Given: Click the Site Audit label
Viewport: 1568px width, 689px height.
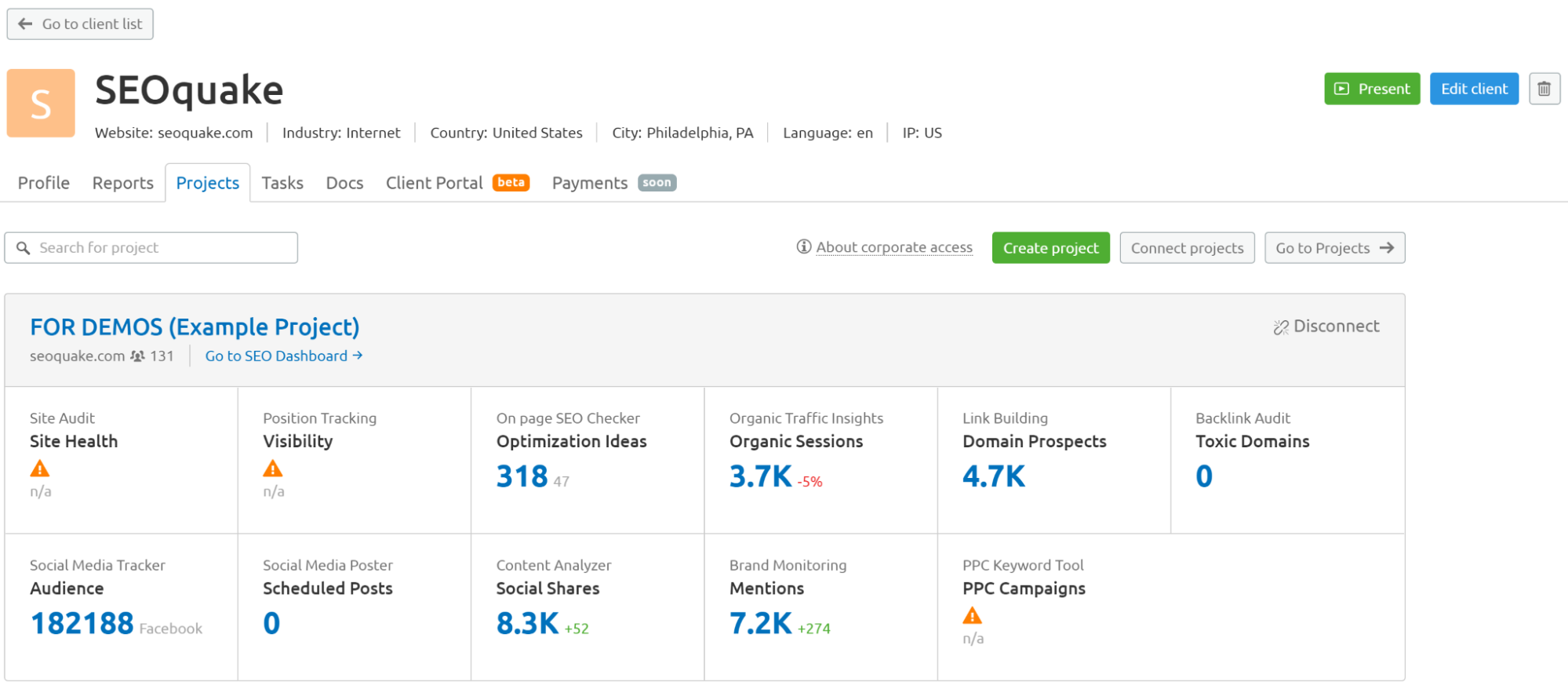Looking at the screenshot, I should (62, 418).
